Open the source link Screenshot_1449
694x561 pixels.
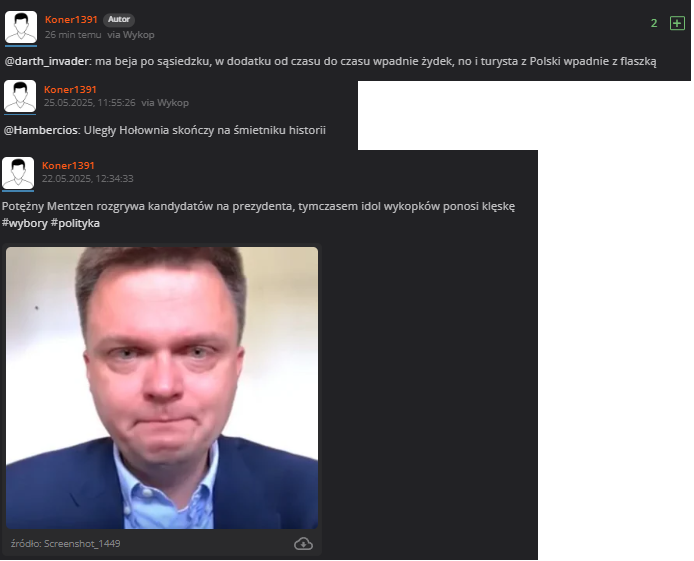66,543
